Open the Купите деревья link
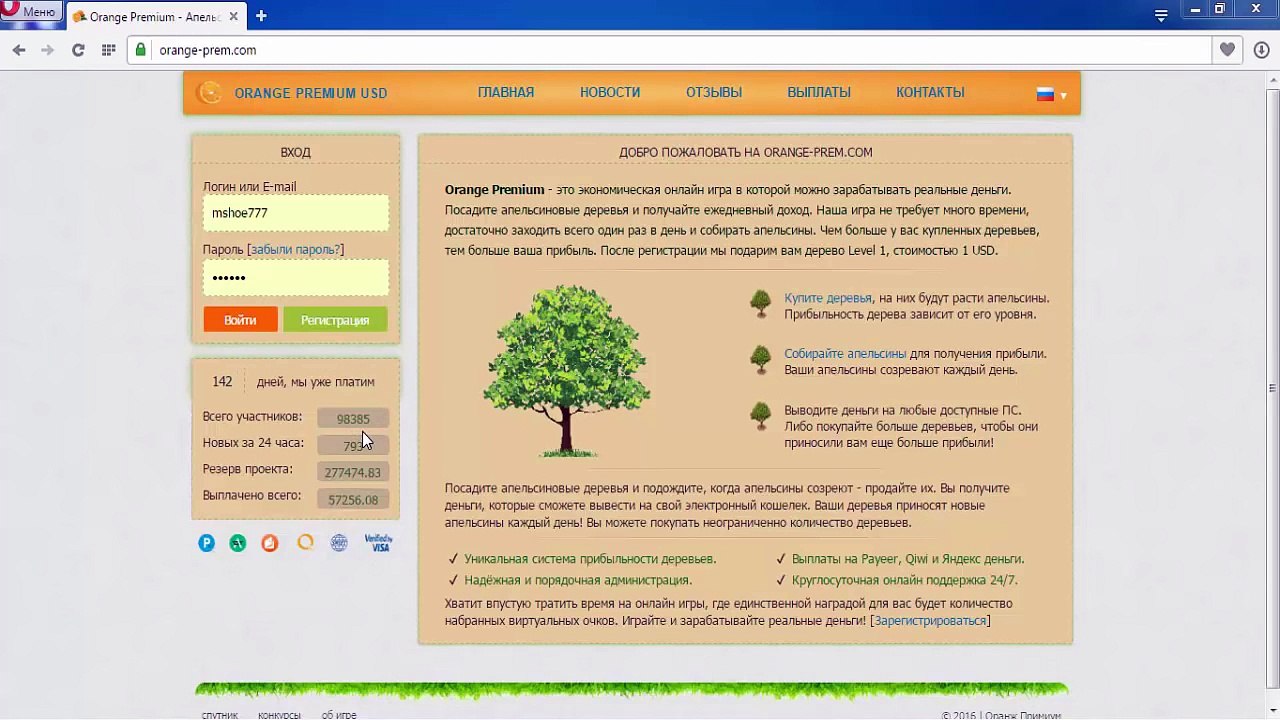This screenshot has width=1280, height=720. tap(828, 298)
